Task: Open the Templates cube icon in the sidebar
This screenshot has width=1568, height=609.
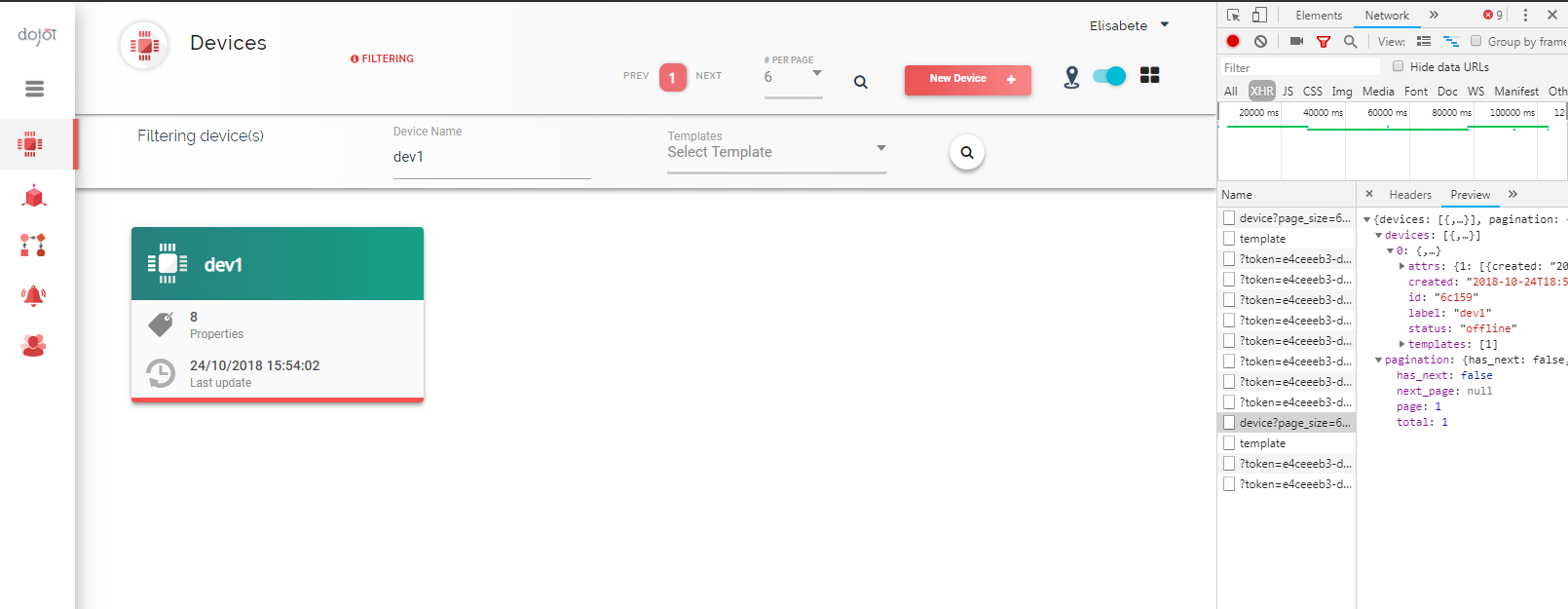Action: pos(34,197)
